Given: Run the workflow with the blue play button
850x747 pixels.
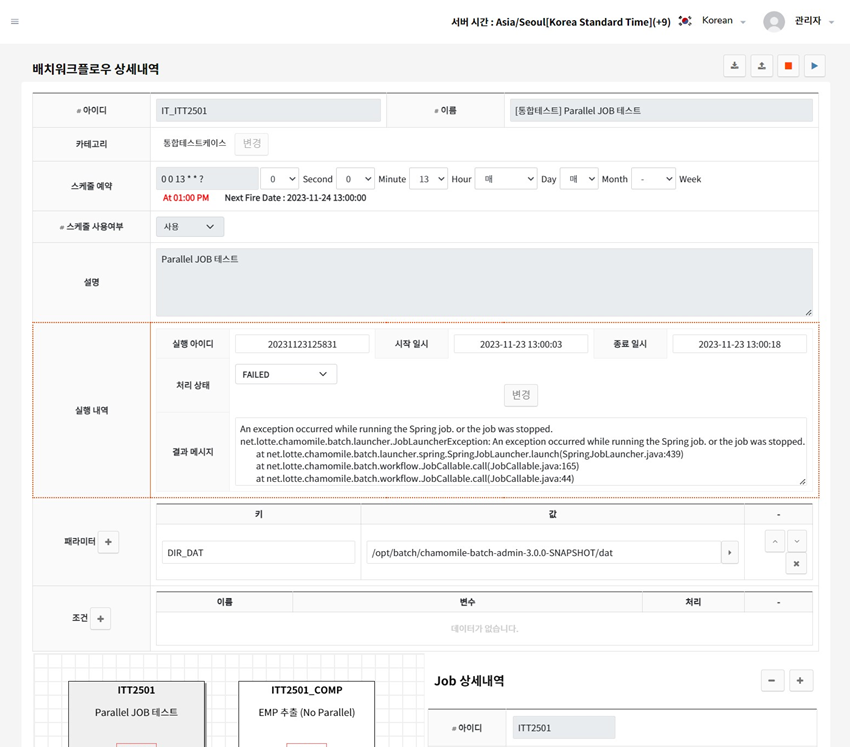Looking at the screenshot, I should click(814, 66).
